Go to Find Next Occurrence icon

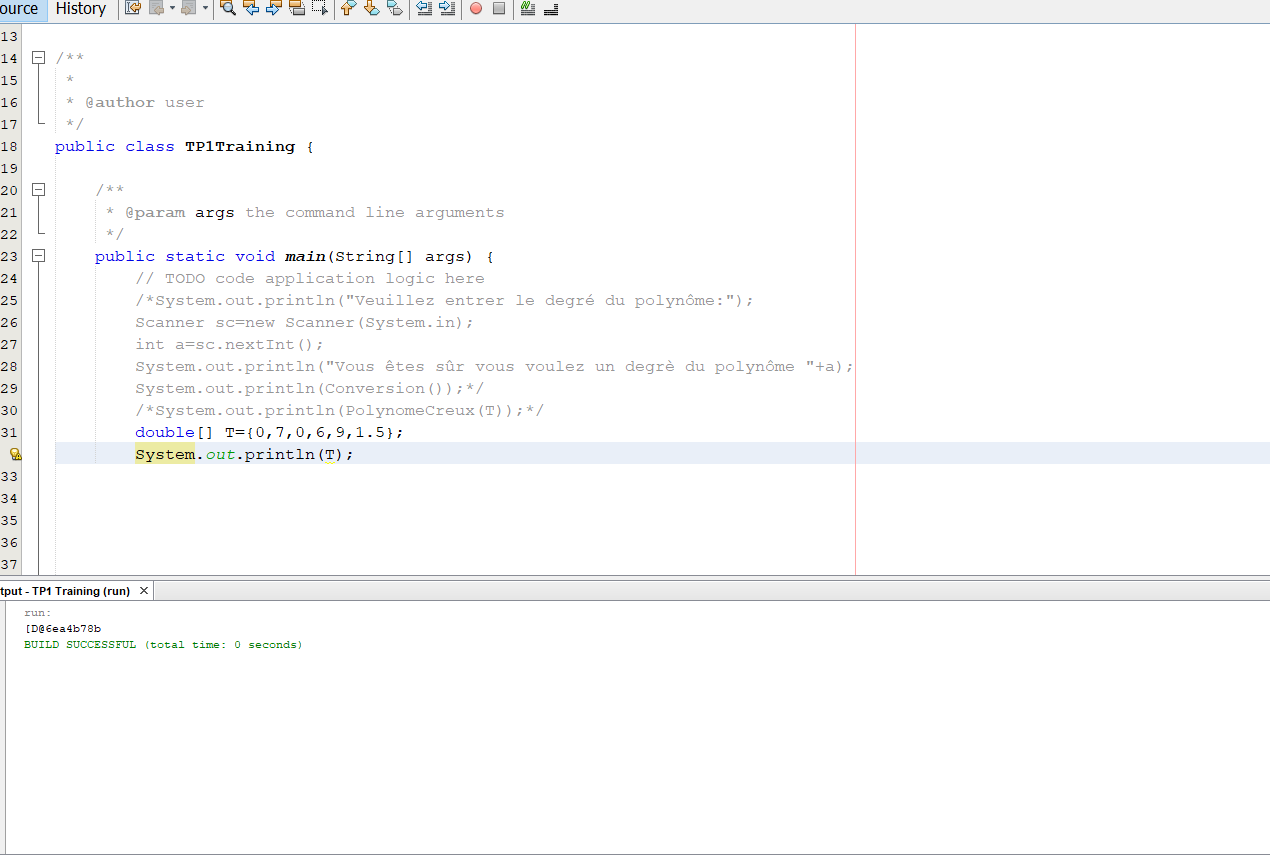pyautogui.click(x=274, y=9)
